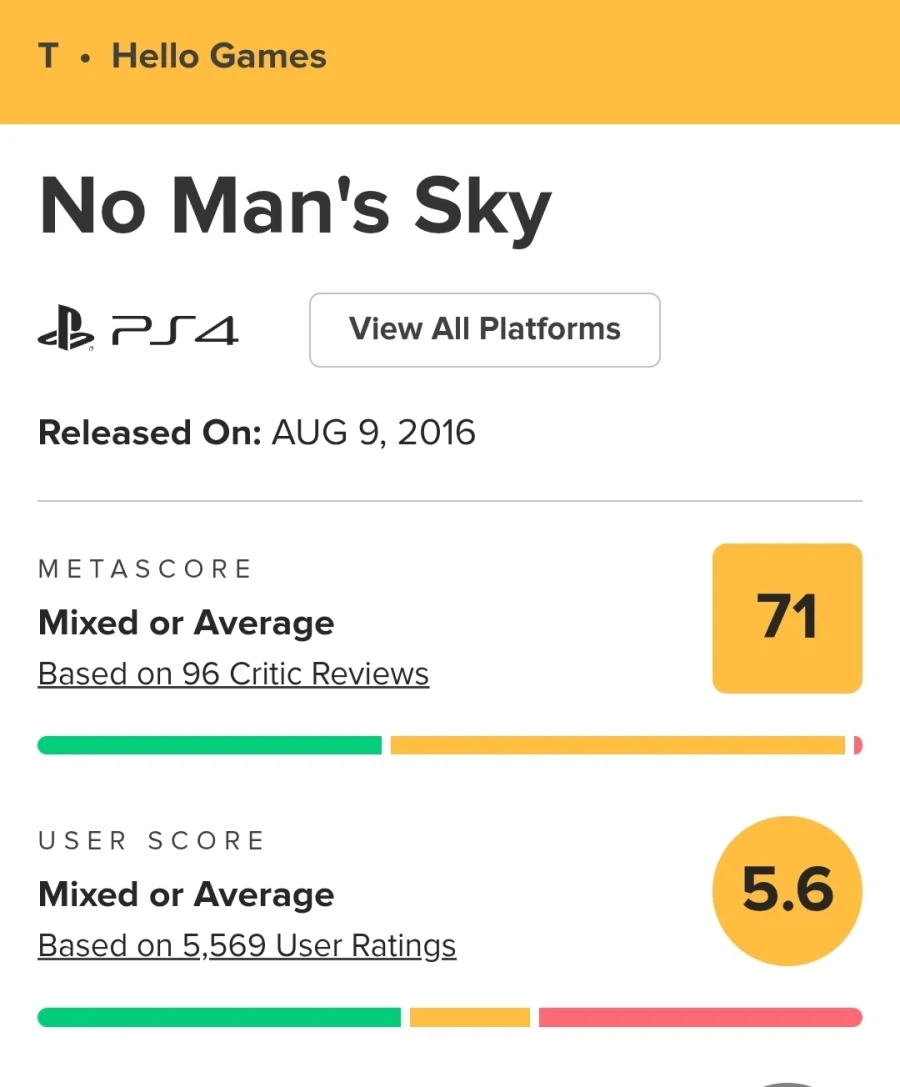Click green segment of Metascore bar
900x1087 pixels.
click(x=210, y=745)
